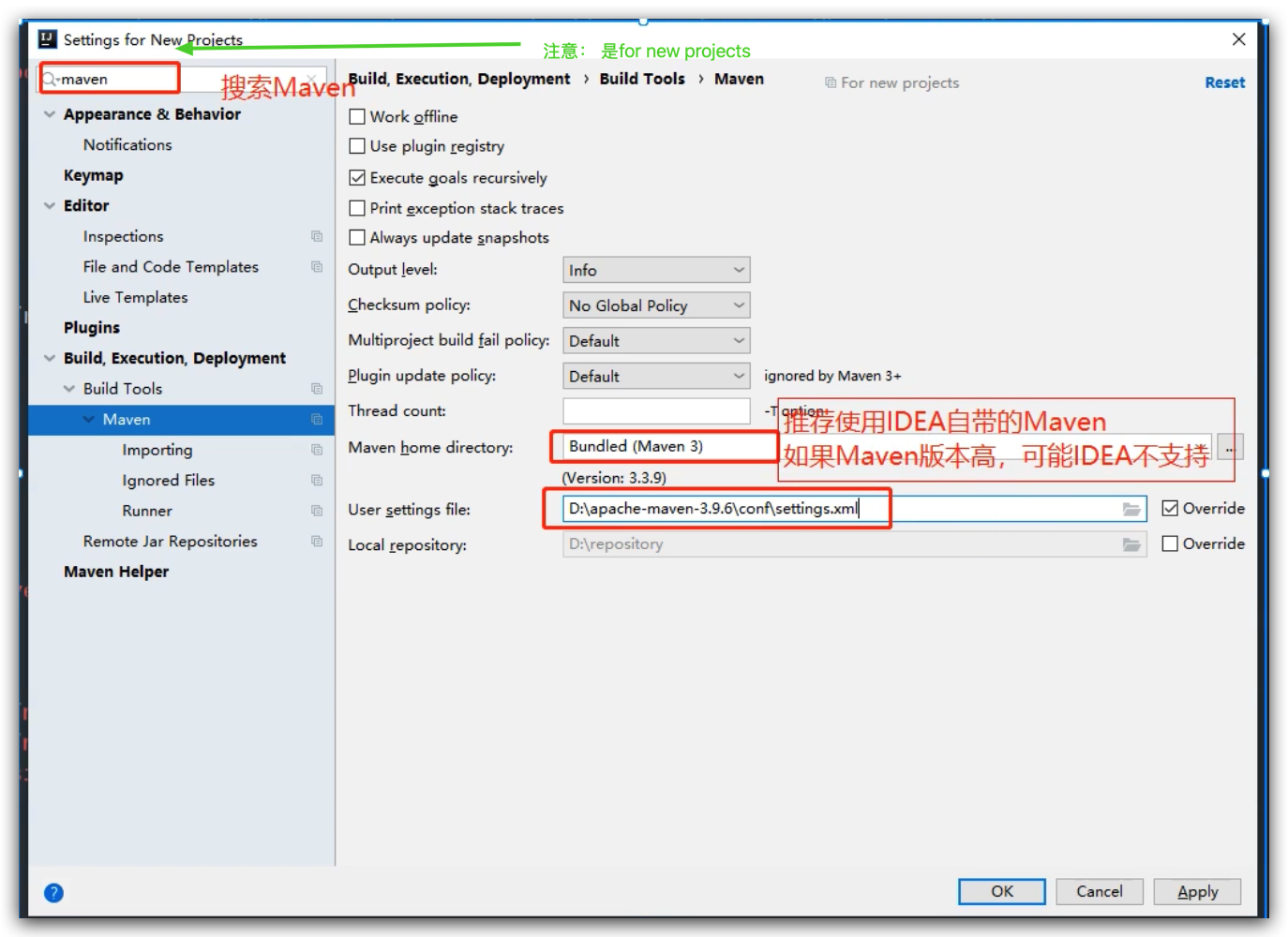Open Ignored Files settings under Maven
Image resolution: width=1288 pixels, height=937 pixels.
tap(168, 481)
